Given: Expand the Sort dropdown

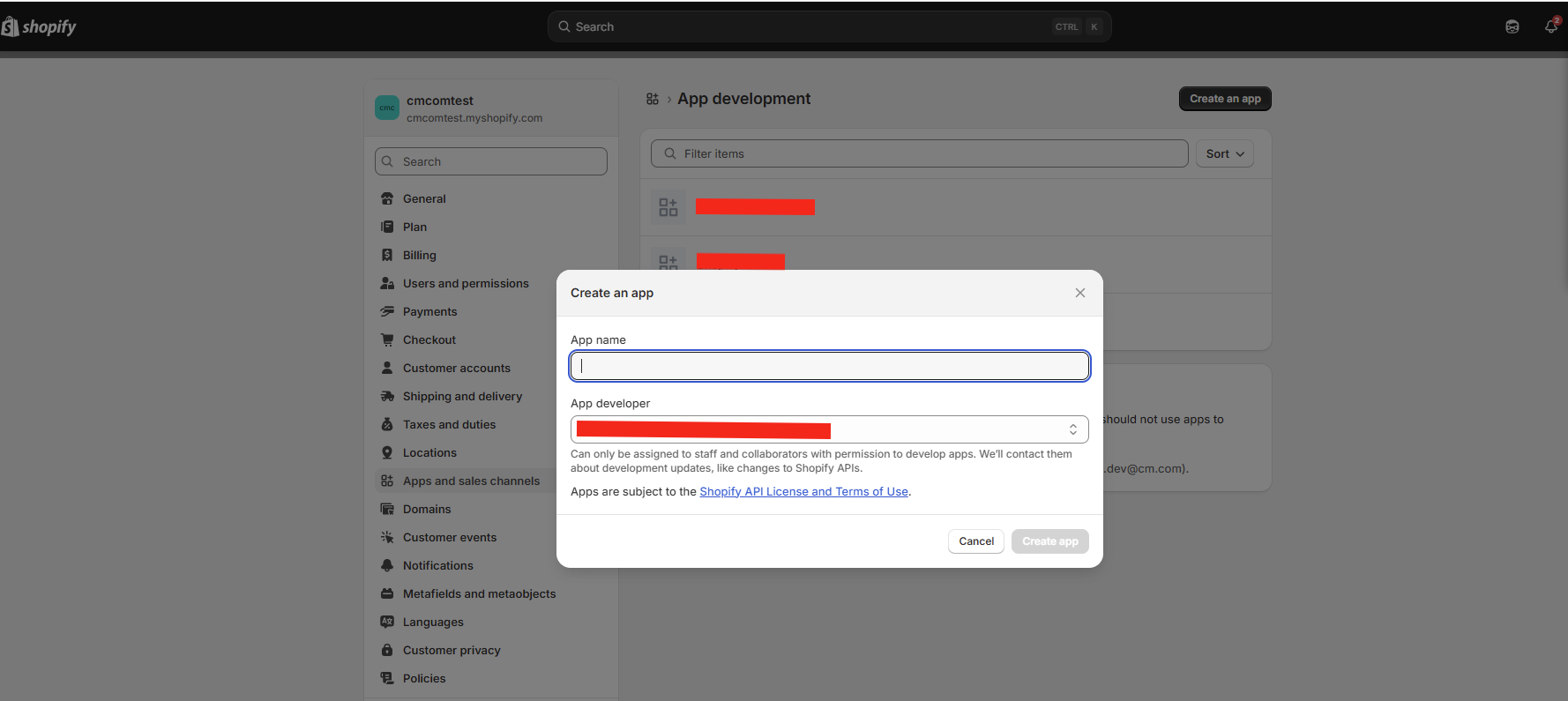Looking at the screenshot, I should click(x=1224, y=153).
